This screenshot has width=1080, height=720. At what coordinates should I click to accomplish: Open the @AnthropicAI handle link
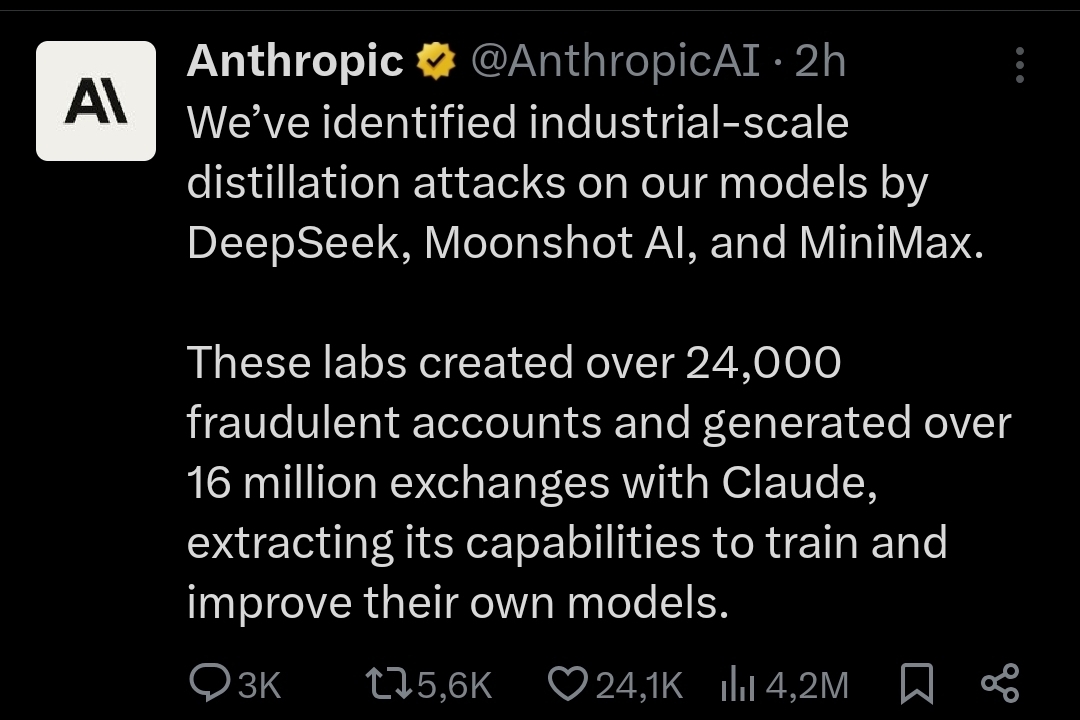point(615,62)
